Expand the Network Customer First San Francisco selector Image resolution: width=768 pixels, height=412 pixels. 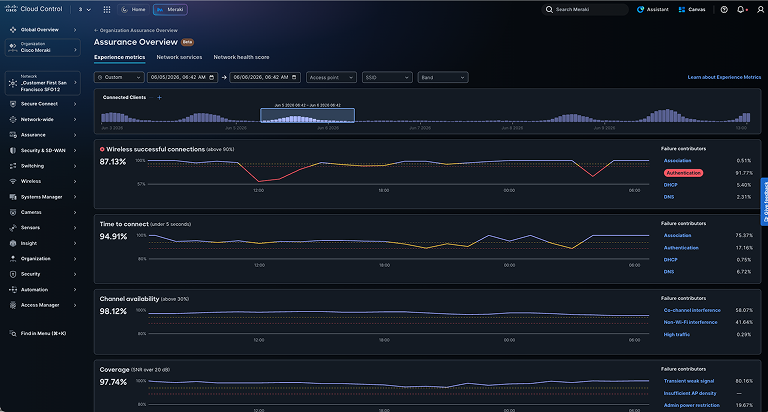click(43, 83)
